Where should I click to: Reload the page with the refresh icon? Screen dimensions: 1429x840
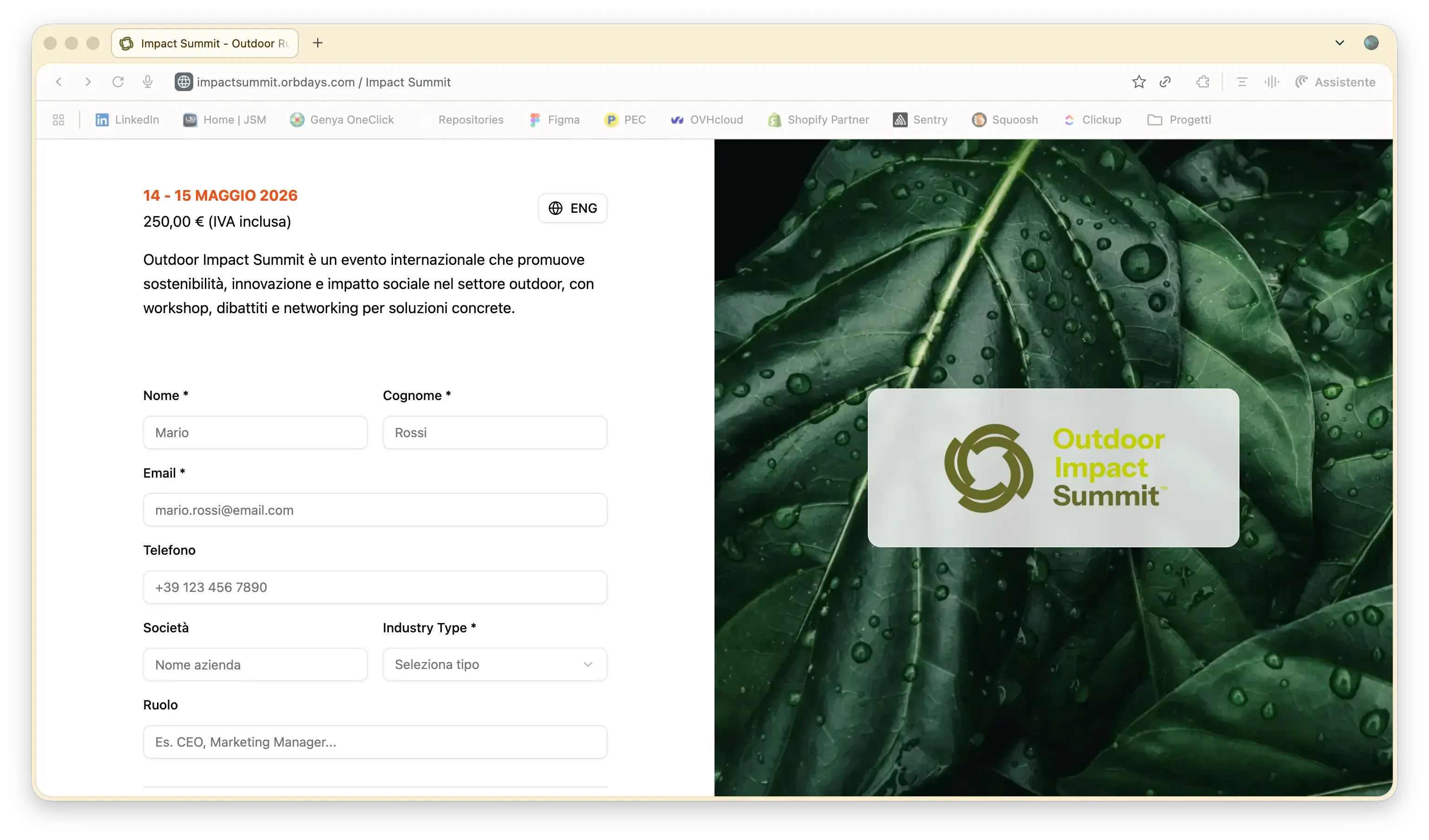118,82
